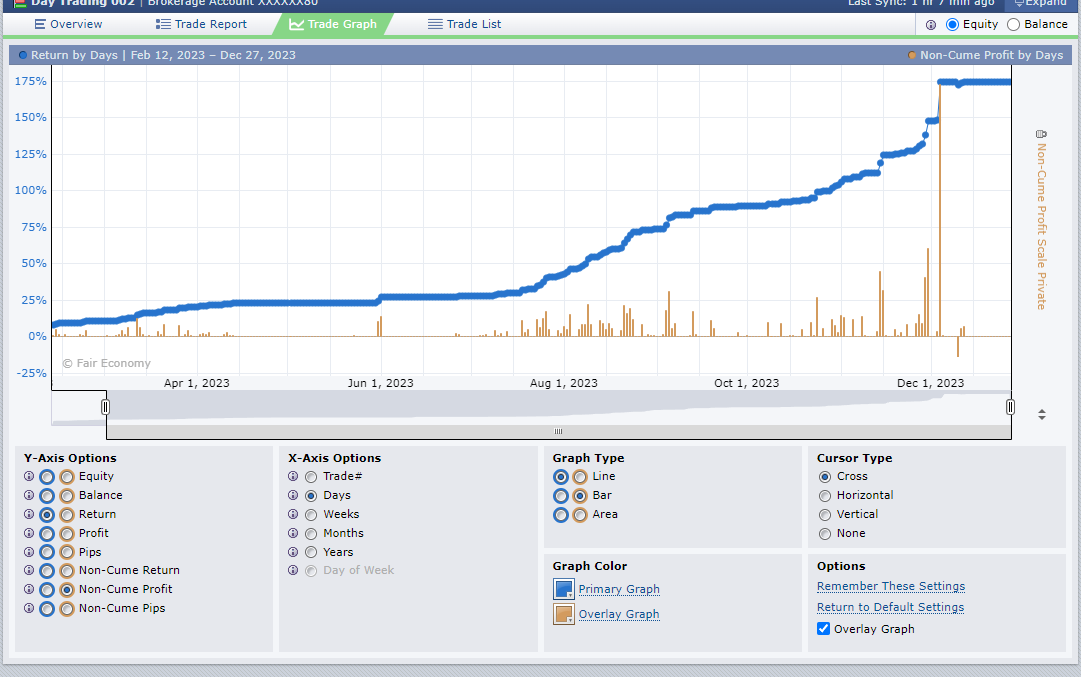Open the blue Primary Graph color picker

563,589
